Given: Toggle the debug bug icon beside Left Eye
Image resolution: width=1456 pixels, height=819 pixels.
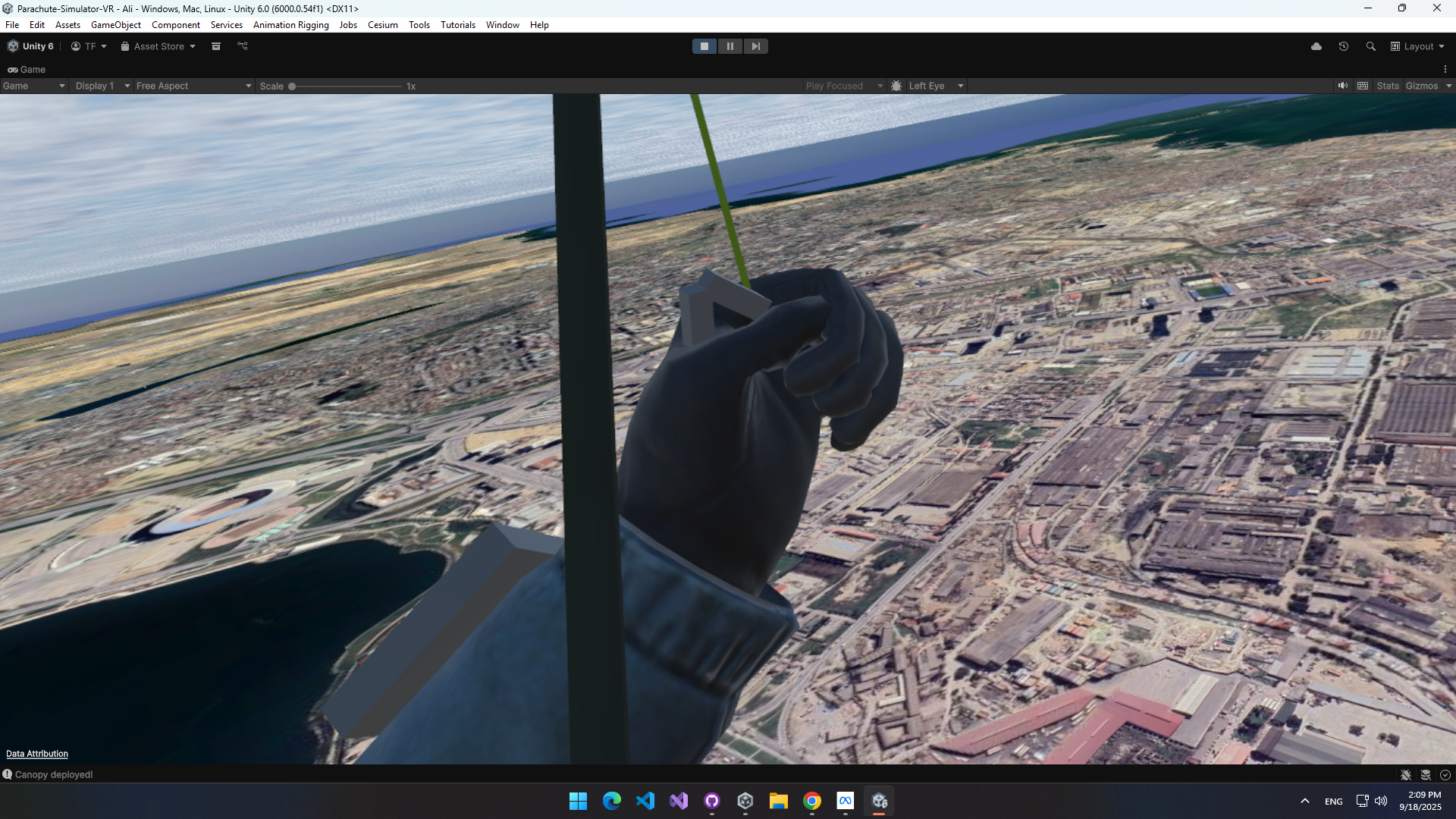Looking at the screenshot, I should [896, 86].
